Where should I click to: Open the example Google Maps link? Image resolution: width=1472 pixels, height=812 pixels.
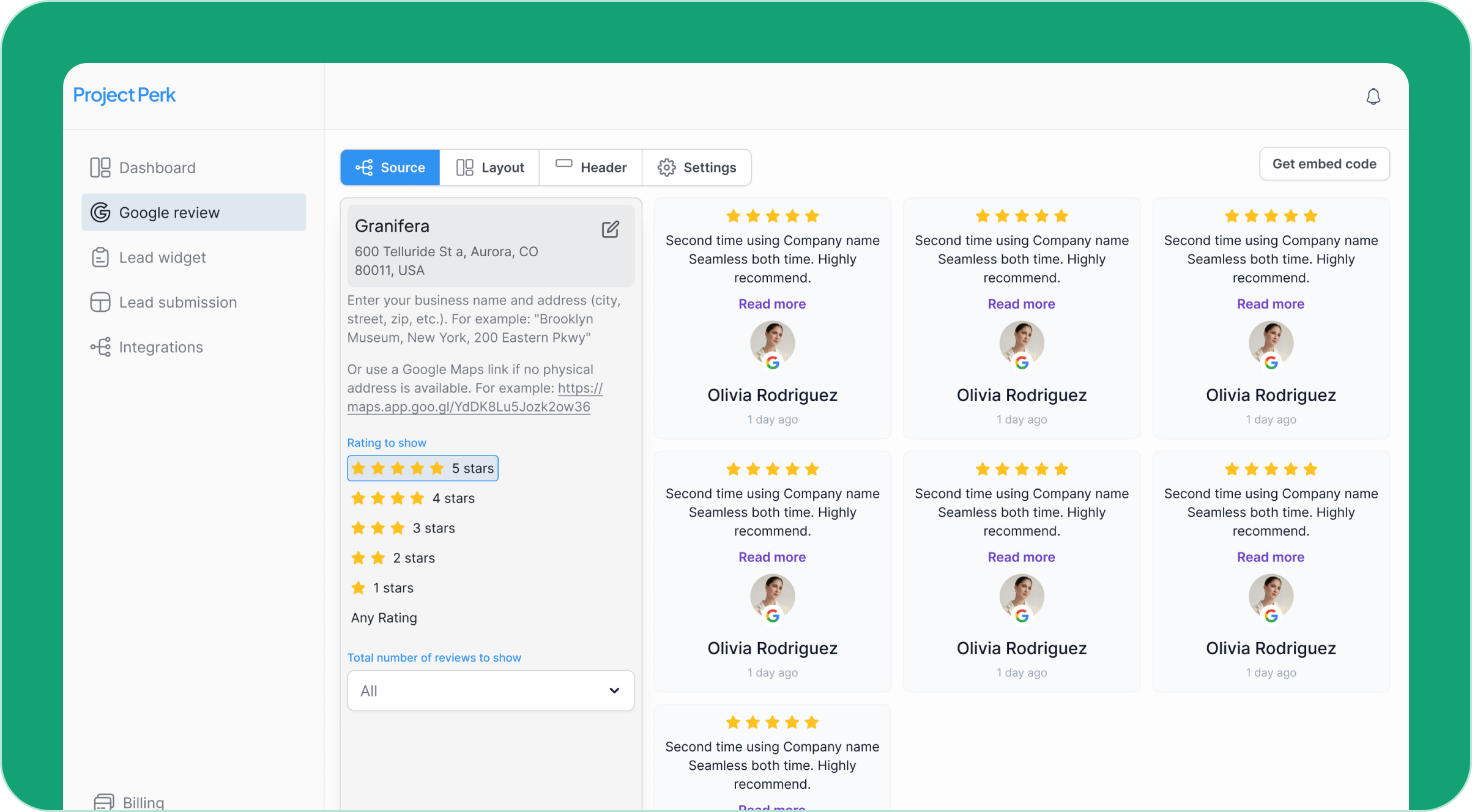(x=469, y=407)
